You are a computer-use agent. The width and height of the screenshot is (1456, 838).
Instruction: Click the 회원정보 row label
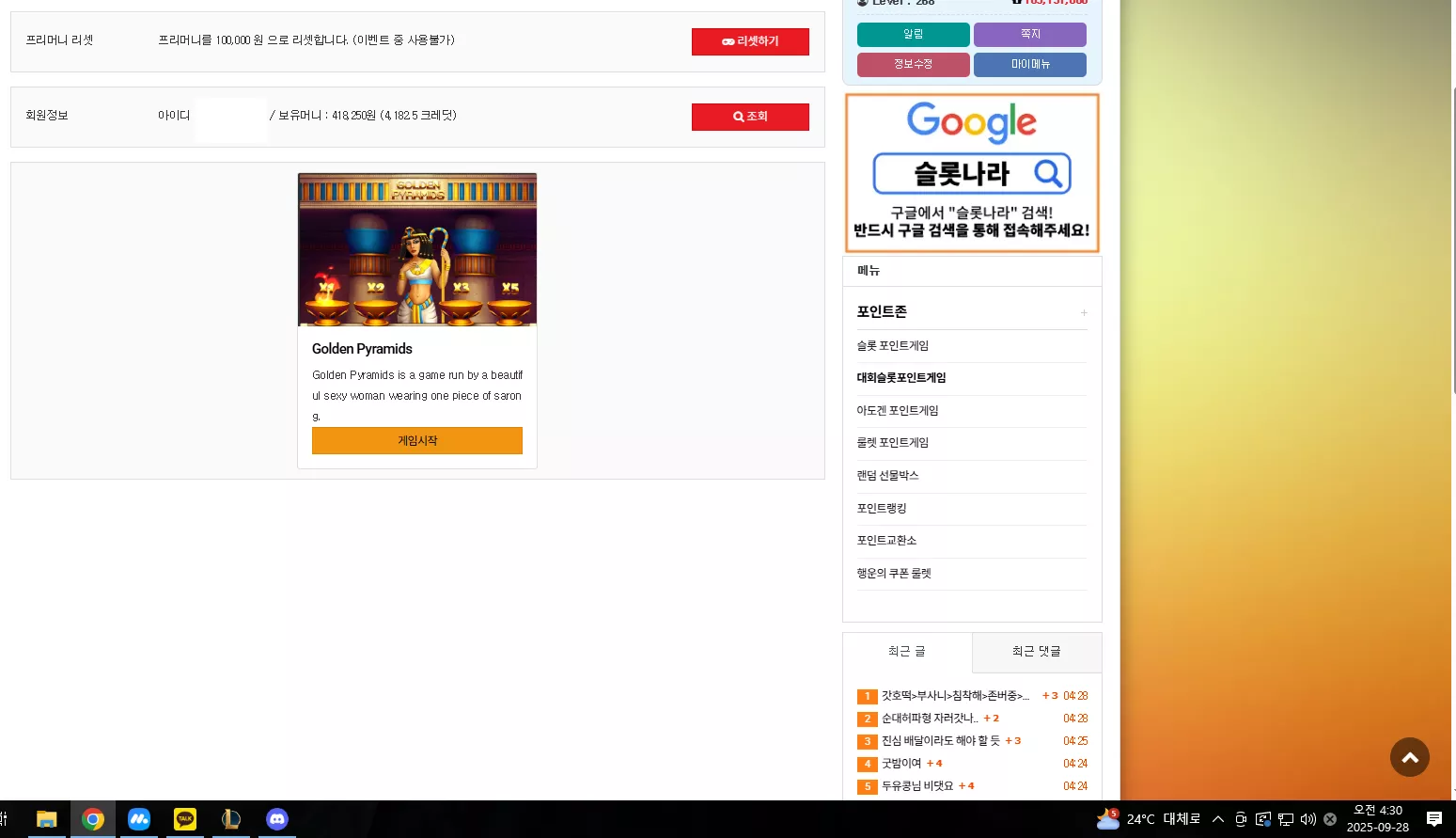click(47, 116)
